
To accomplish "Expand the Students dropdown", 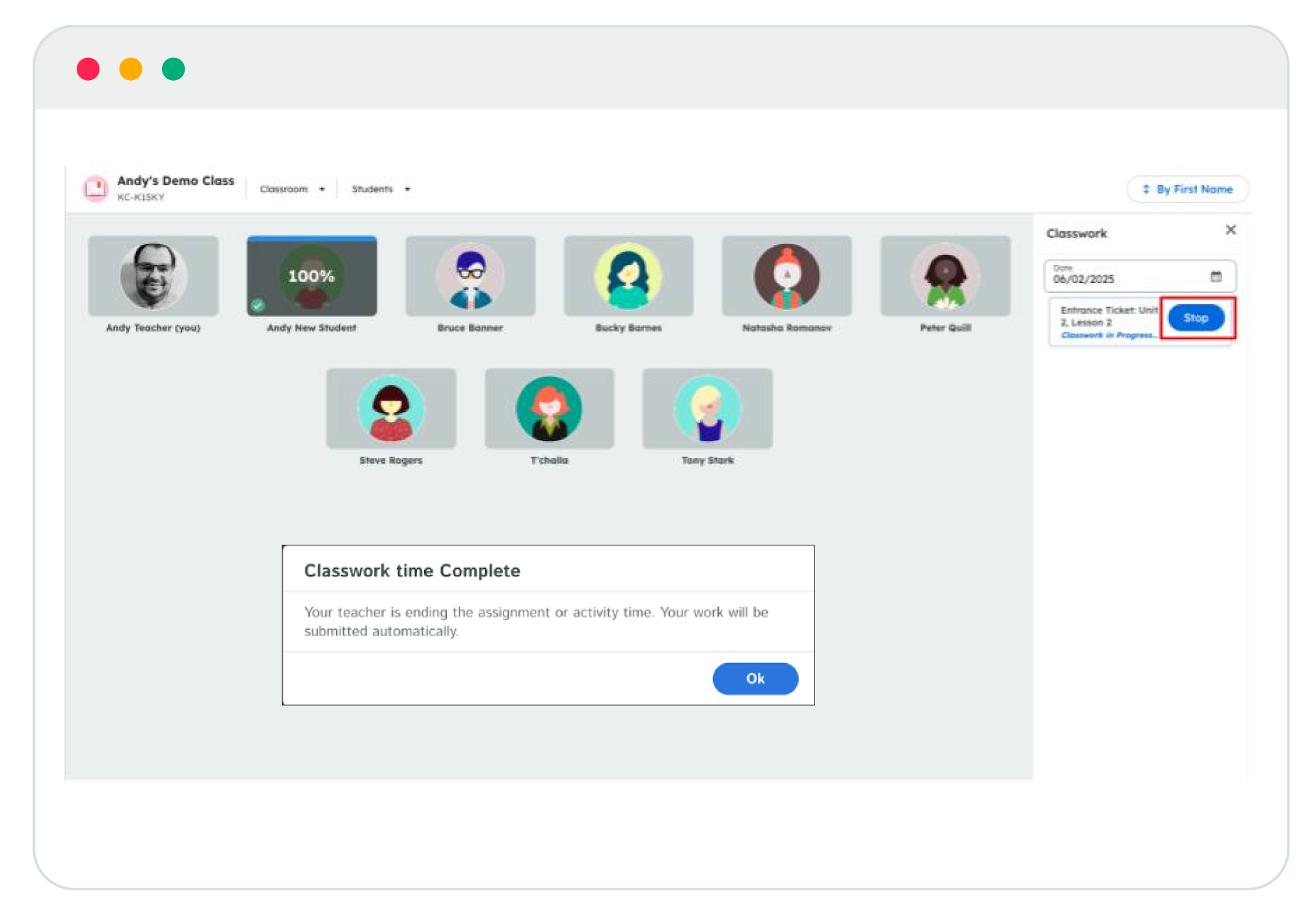I will click(381, 189).
